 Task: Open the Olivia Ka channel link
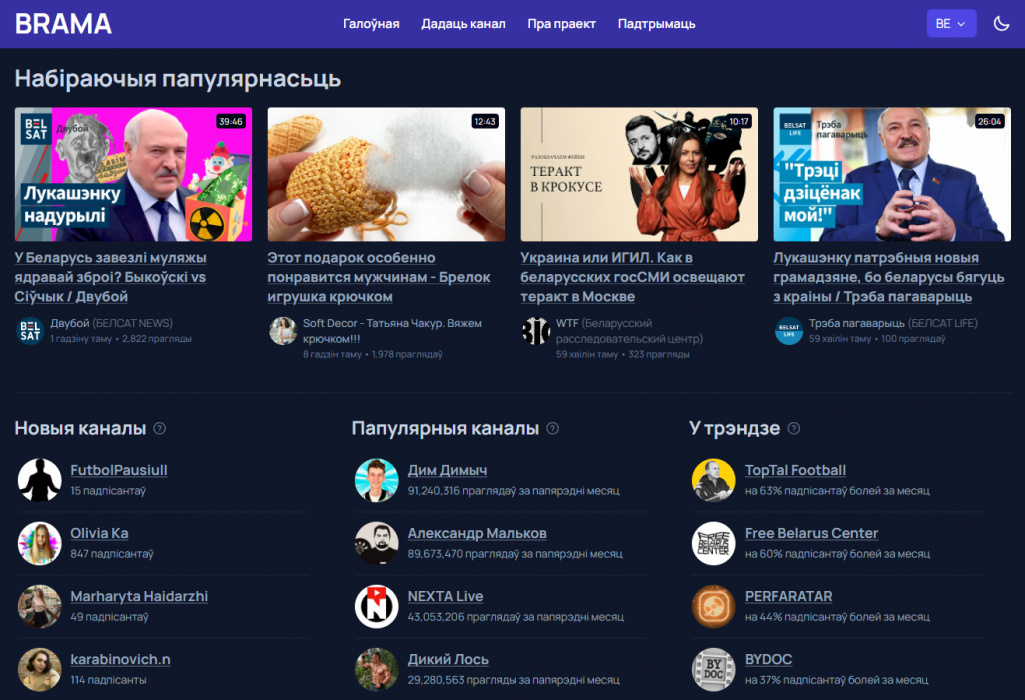[x=99, y=533]
